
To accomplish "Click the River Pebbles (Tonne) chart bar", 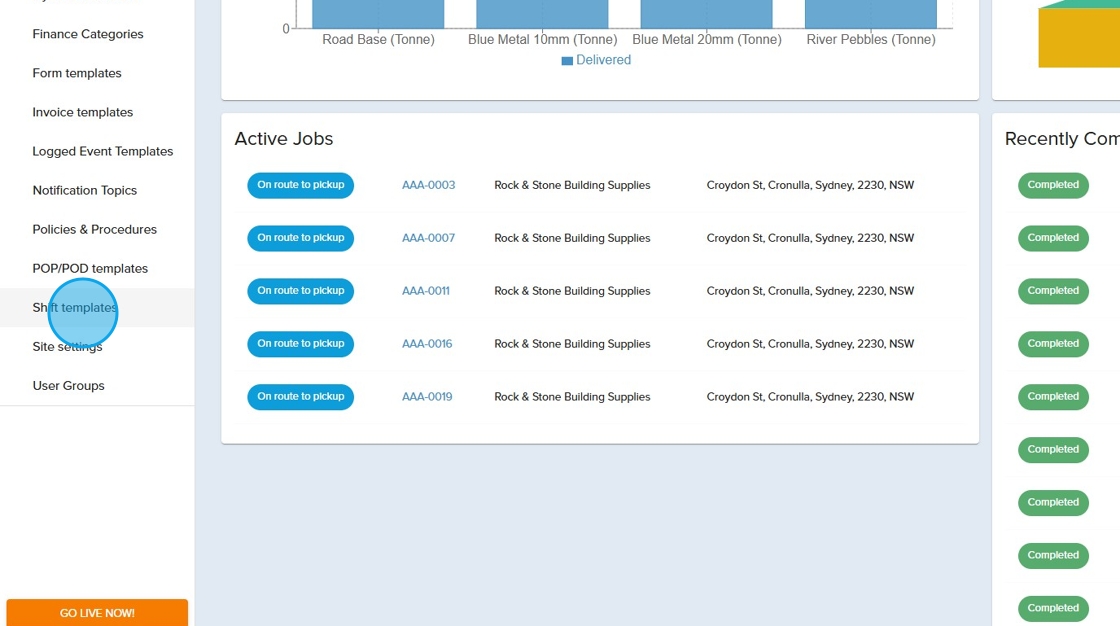I will 870,14.
